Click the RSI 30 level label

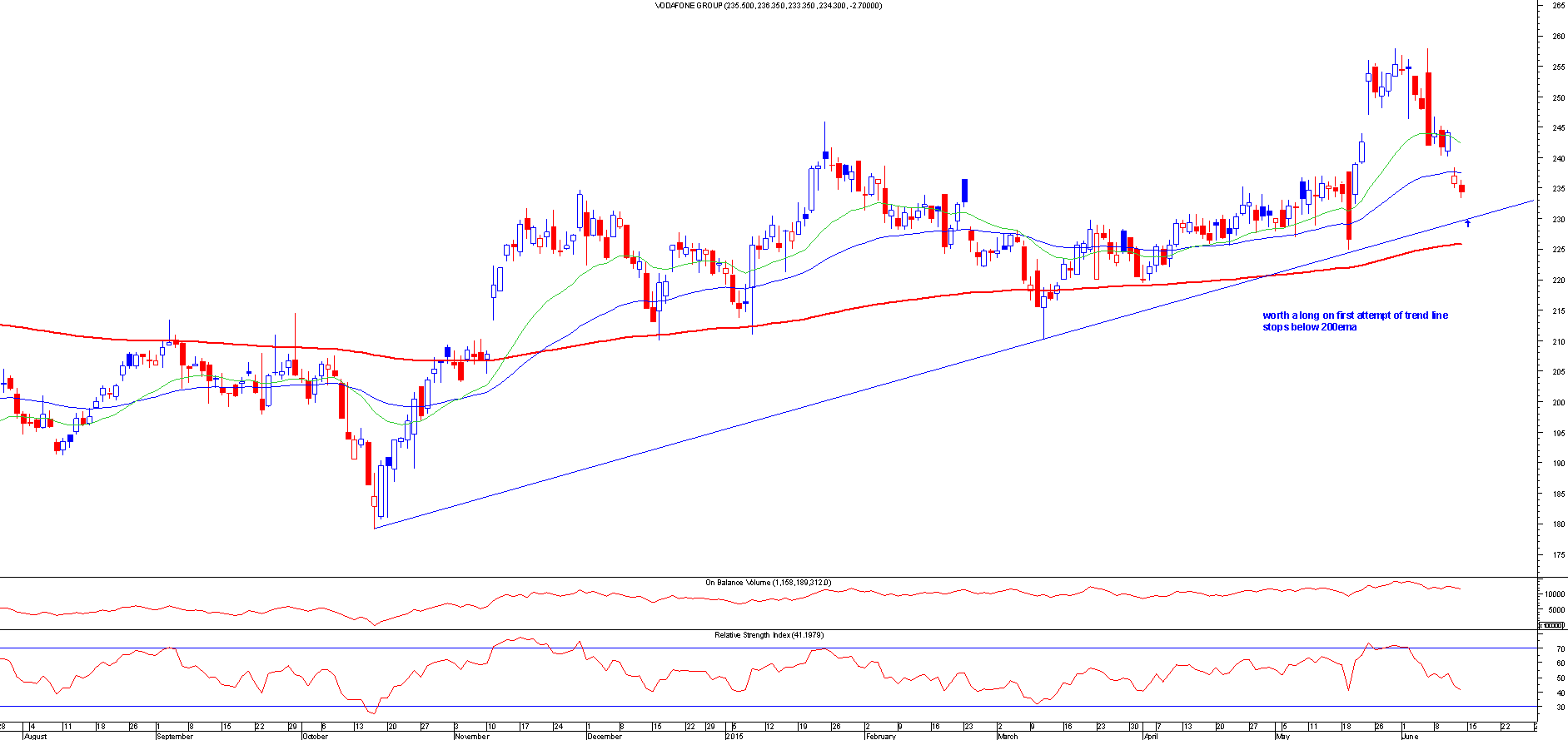[1560, 708]
